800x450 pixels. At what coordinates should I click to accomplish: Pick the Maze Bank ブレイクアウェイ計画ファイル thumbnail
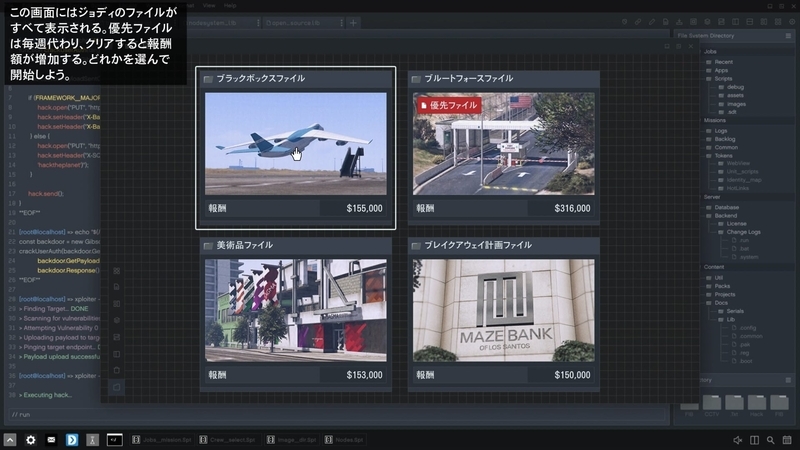[x=504, y=310]
